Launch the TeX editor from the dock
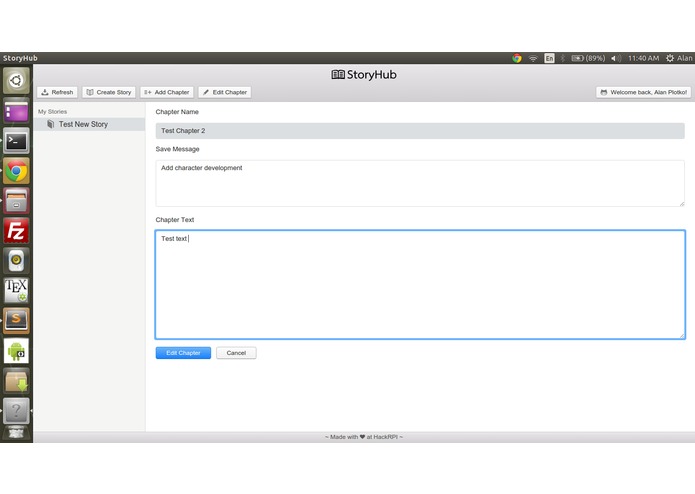The height and width of the screenshot is (494, 695). tap(16, 291)
